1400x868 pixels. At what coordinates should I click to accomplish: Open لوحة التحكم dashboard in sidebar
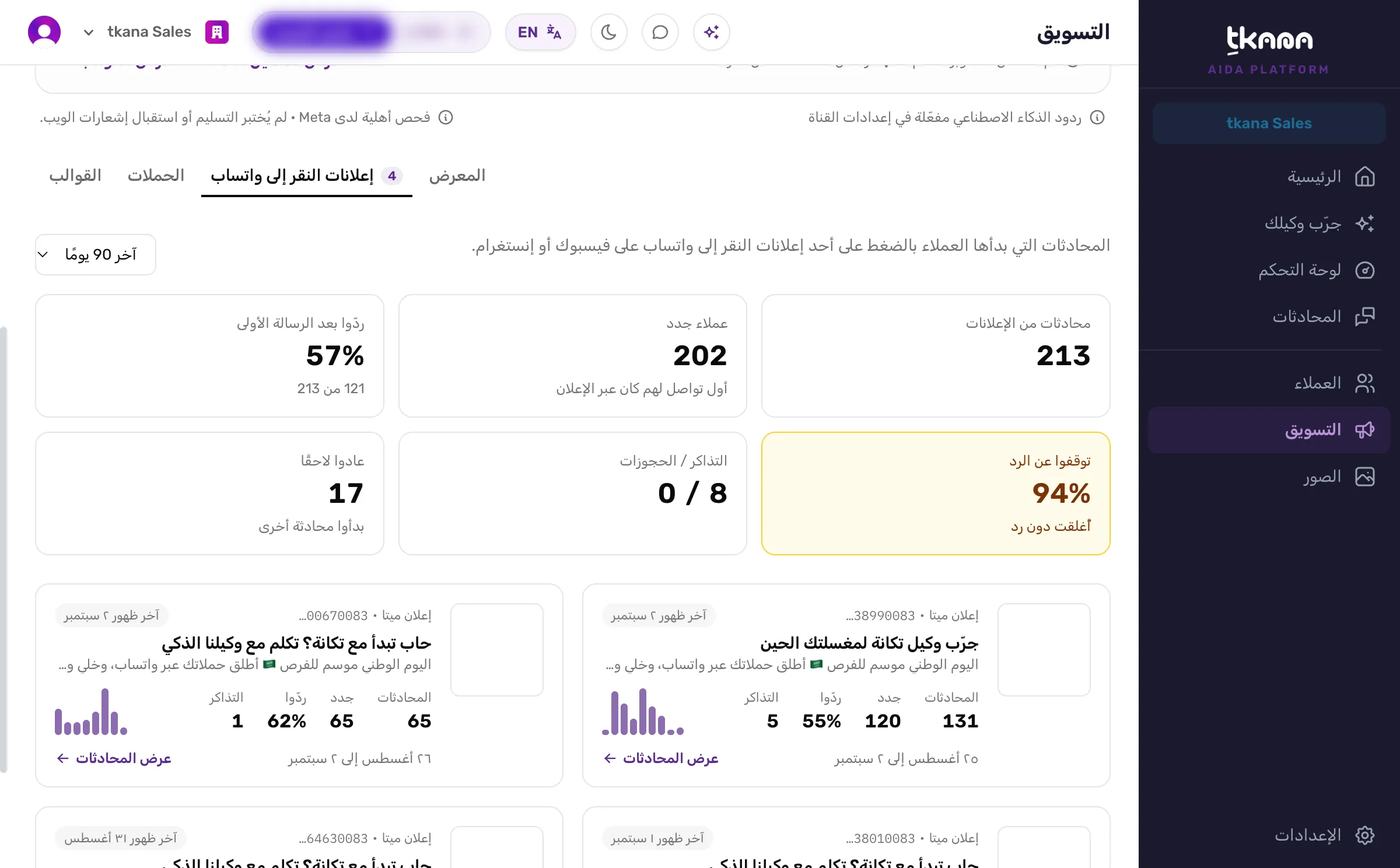tap(1269, 269)
